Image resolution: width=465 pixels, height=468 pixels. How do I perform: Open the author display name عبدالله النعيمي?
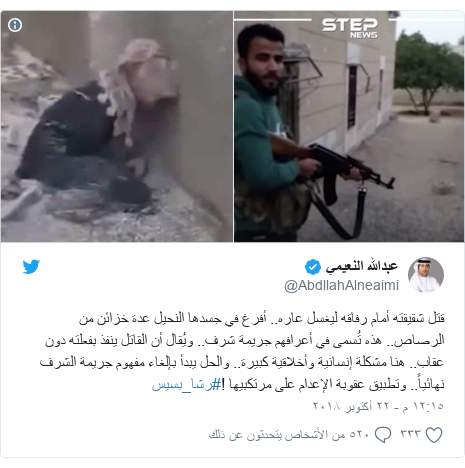tap(361, 266)
